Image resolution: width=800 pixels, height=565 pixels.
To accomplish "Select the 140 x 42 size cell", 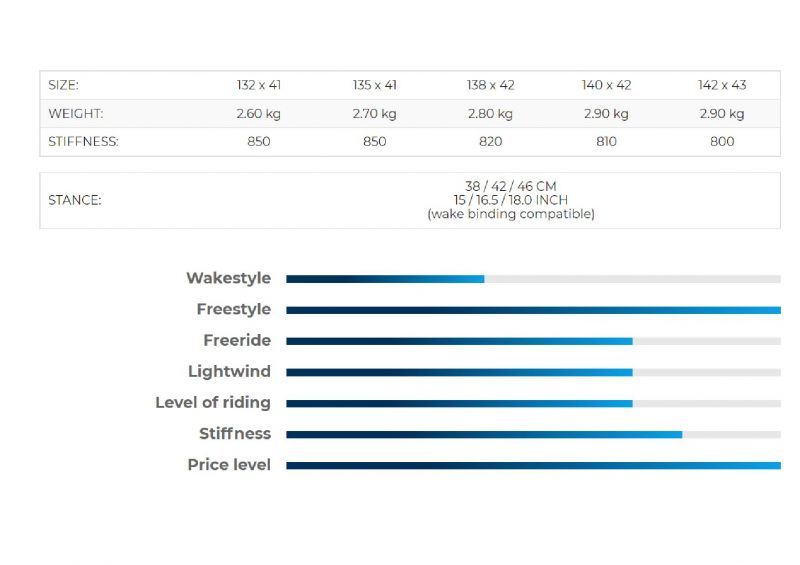I will 606,85.
